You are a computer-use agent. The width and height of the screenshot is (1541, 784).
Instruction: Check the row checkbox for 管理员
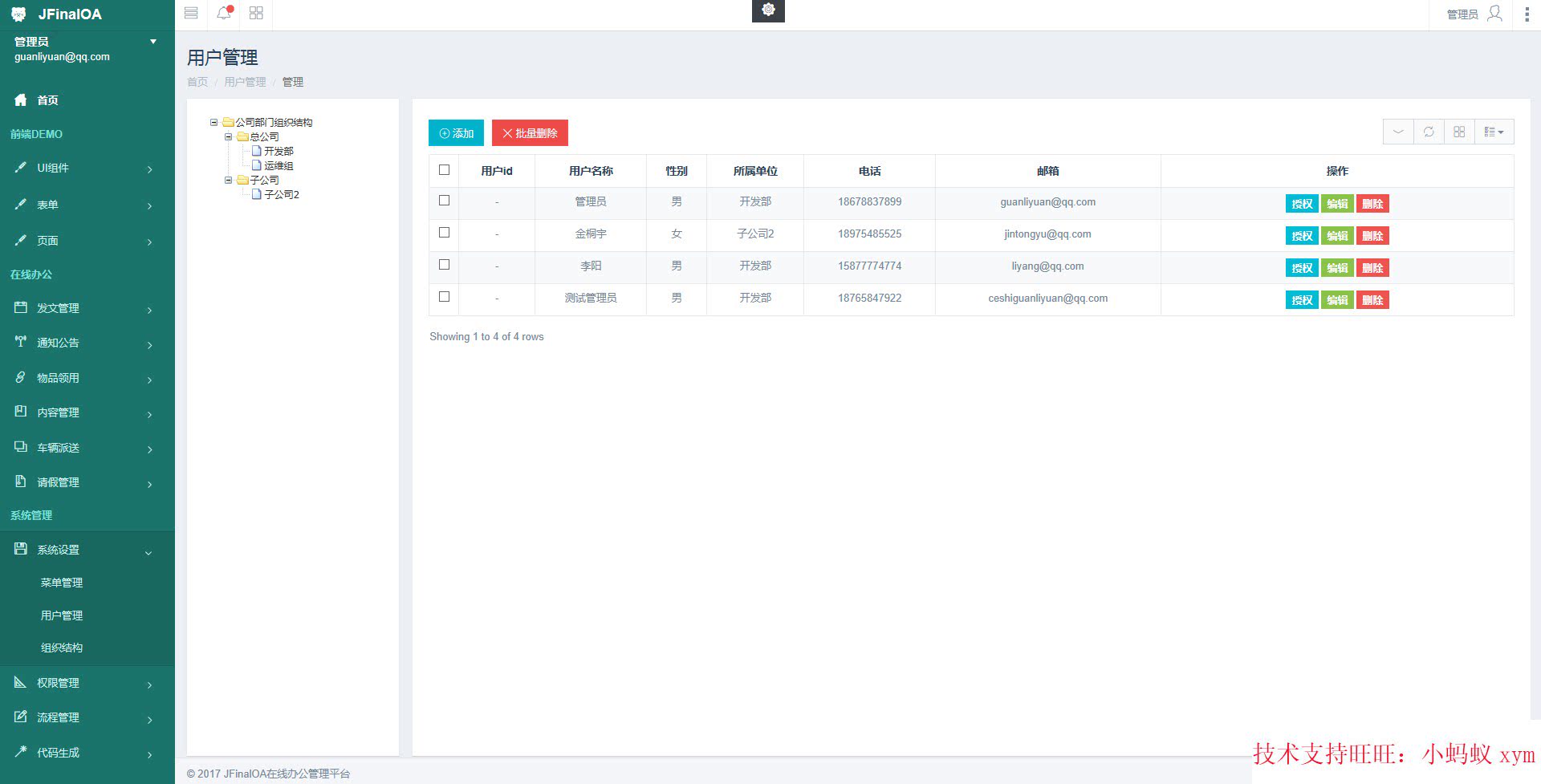(x=444, y=201)
